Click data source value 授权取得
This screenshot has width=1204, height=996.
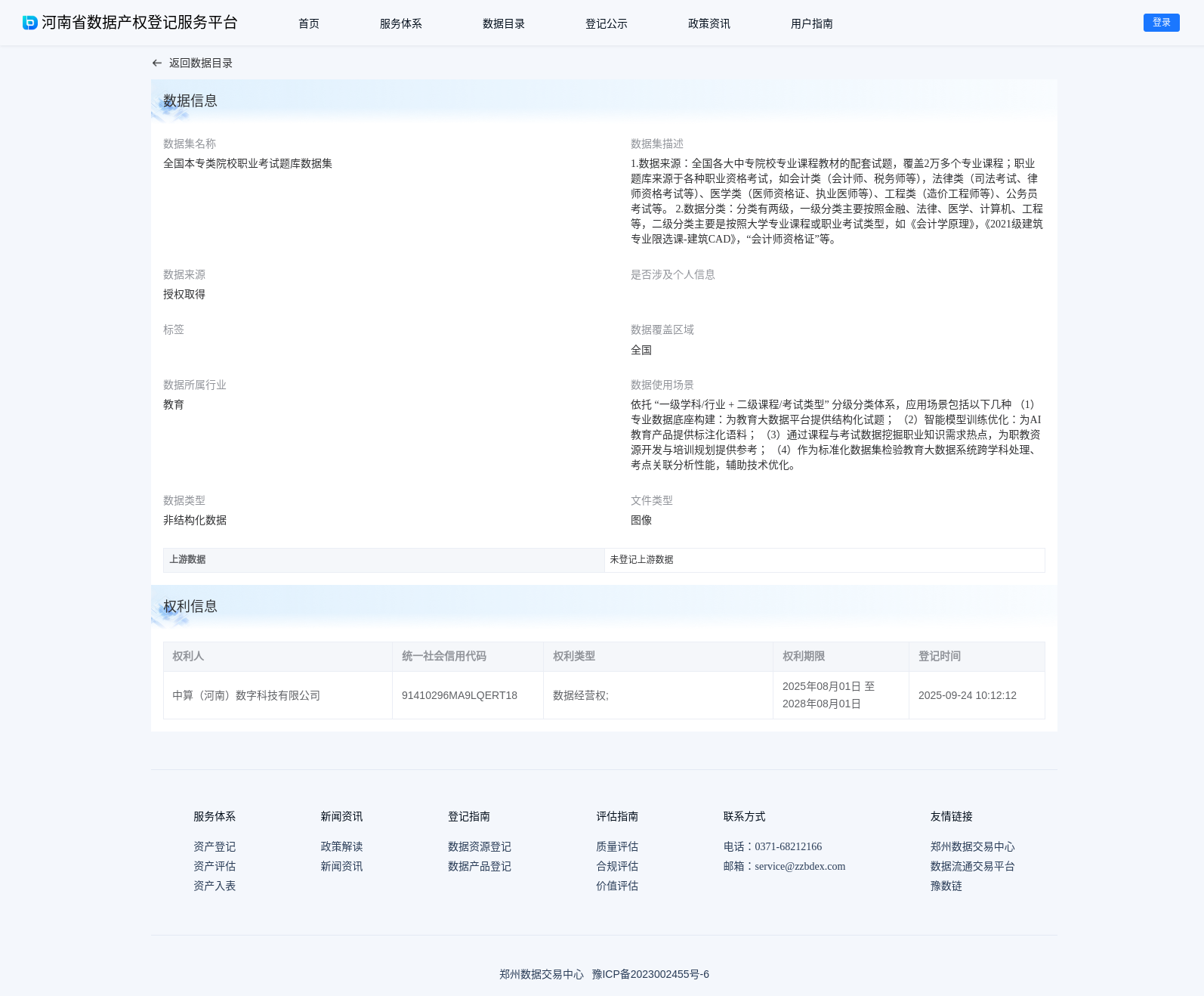(184, 294)
